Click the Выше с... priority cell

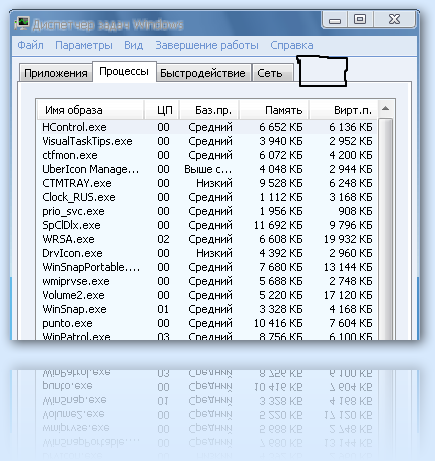click(x=208, y=169)
